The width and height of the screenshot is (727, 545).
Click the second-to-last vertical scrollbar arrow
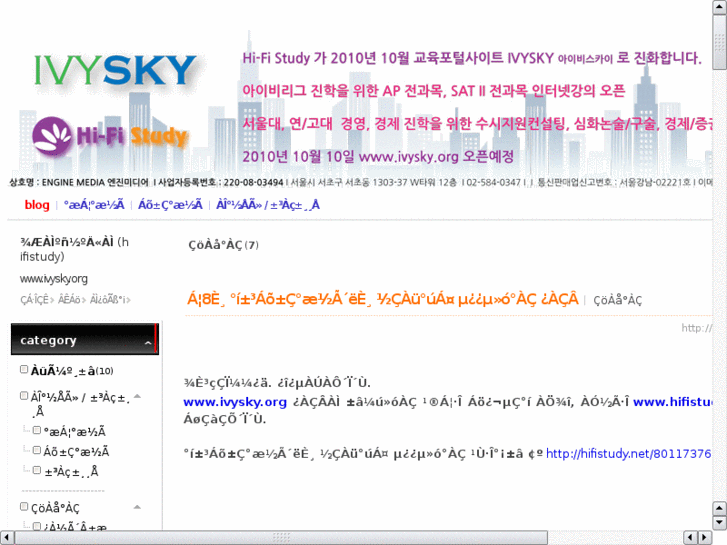click(x=719, y=508)
